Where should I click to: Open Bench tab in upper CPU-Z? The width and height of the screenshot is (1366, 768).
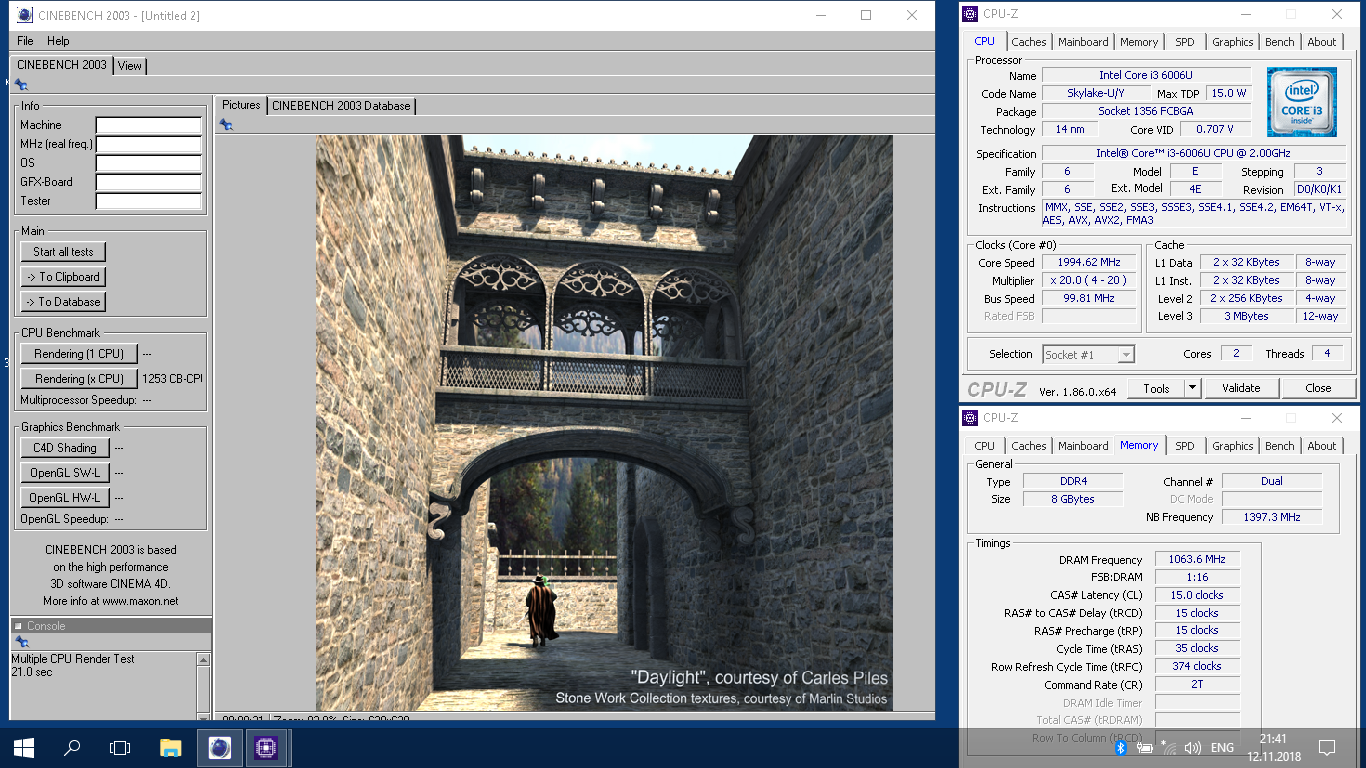pyautogui.click(x=1280, y=42)
